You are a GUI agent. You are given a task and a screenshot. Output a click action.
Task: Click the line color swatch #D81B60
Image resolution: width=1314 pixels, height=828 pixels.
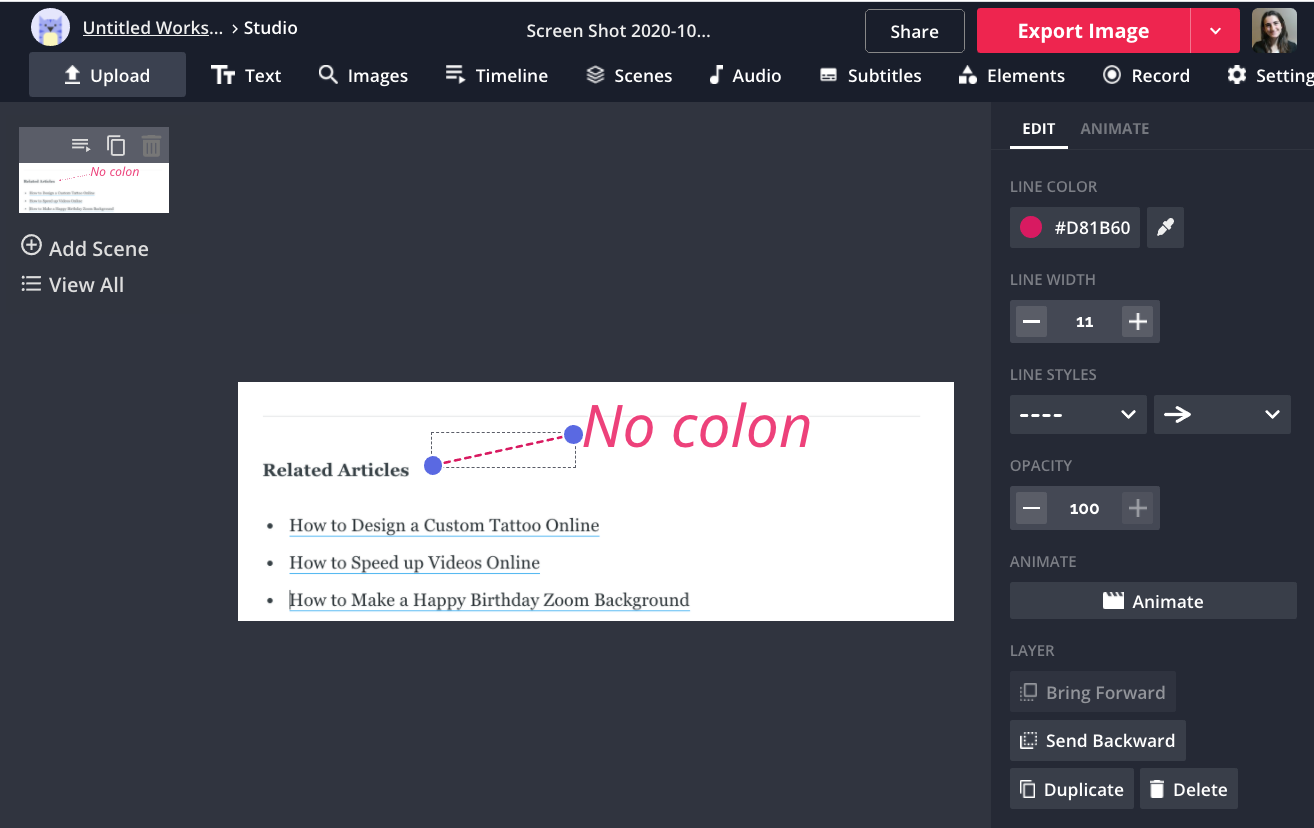point(1031,228)
